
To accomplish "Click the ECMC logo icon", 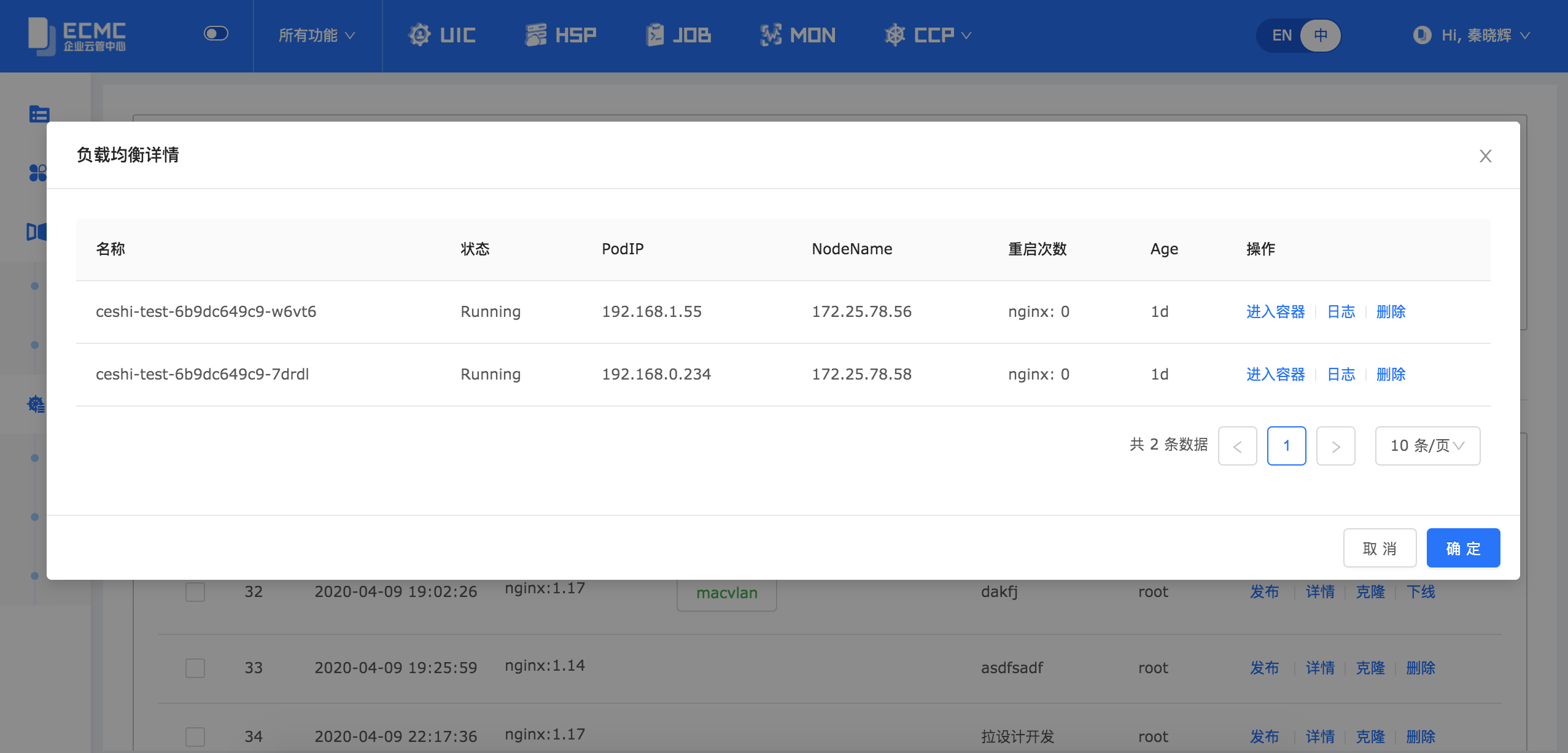I will [x=41, y=36].
